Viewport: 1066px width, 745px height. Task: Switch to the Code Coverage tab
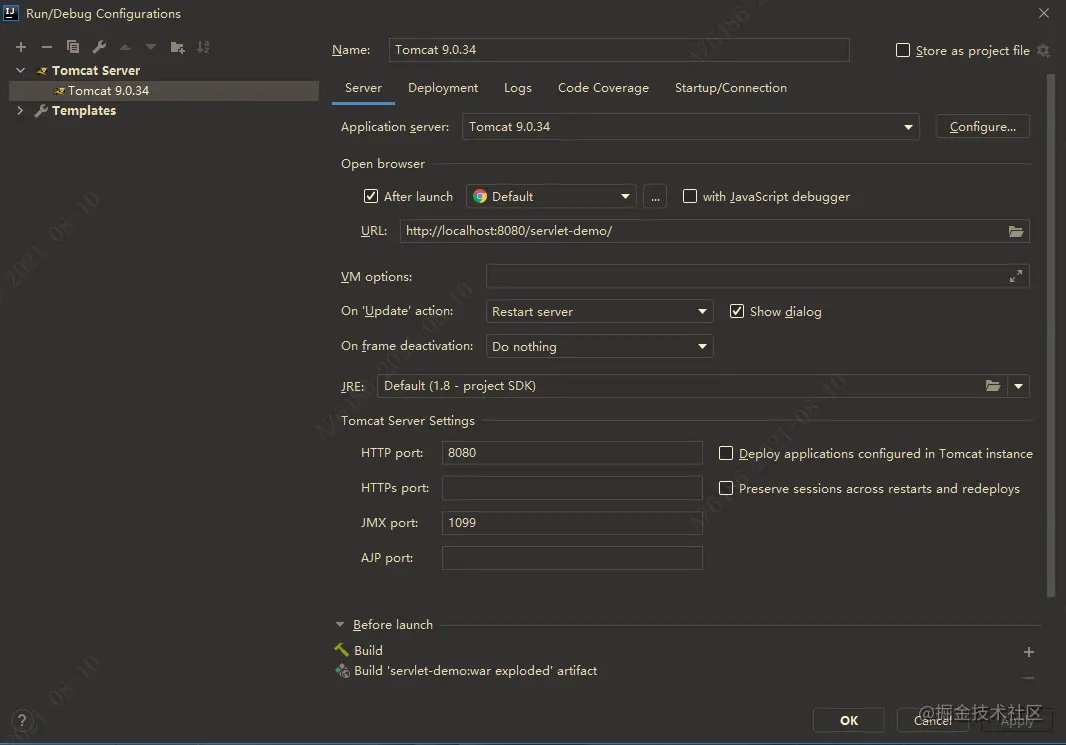(x=604, y=88)
